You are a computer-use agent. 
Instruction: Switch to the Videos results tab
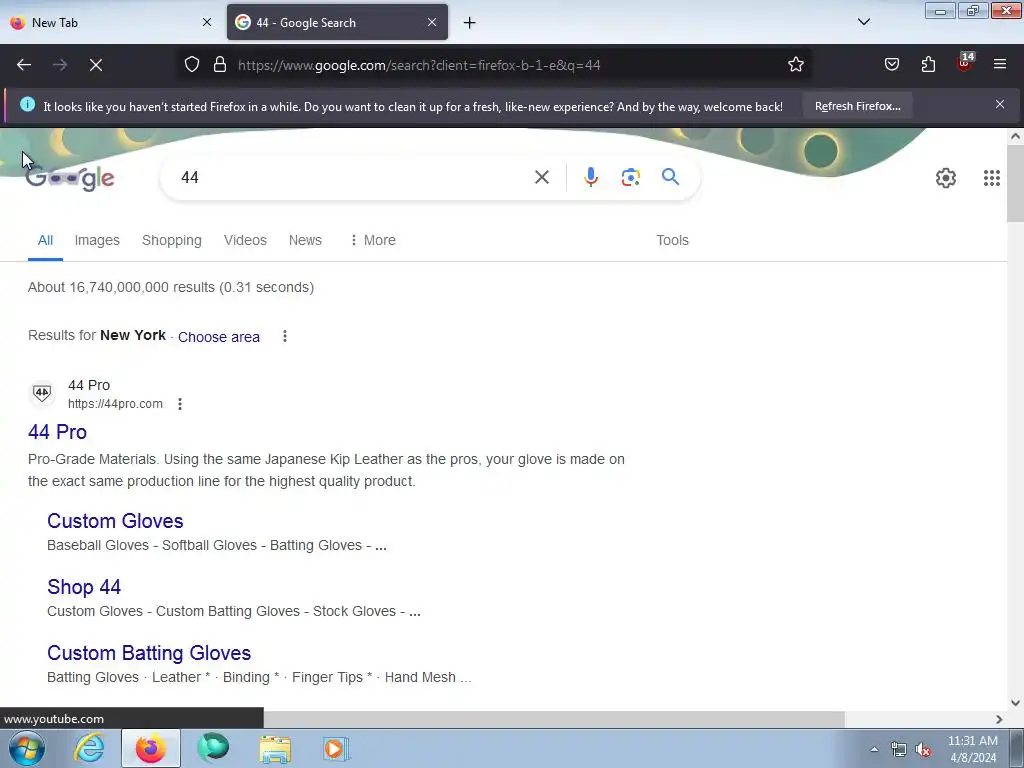coord(245,240)
